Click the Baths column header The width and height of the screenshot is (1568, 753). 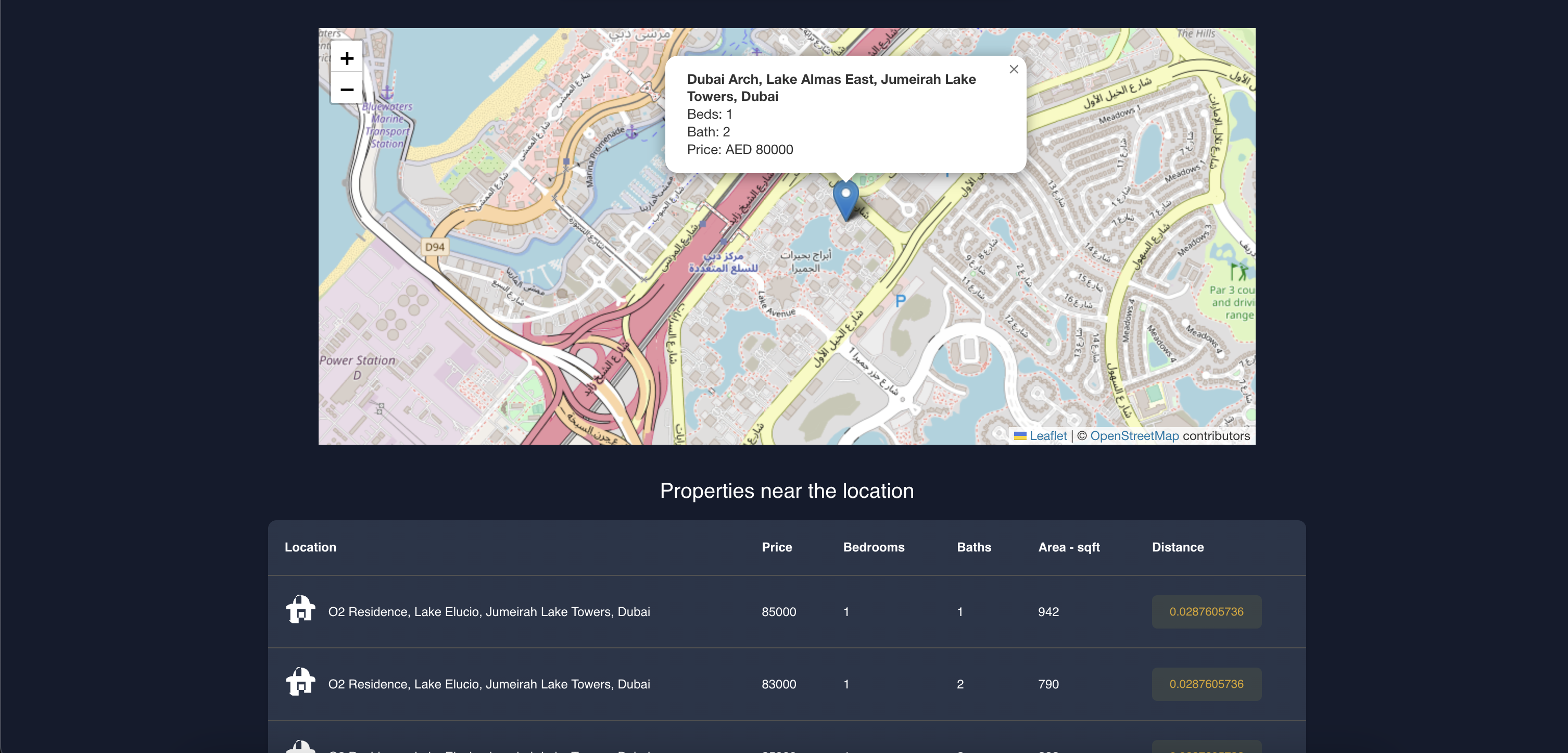coord(974,547)
